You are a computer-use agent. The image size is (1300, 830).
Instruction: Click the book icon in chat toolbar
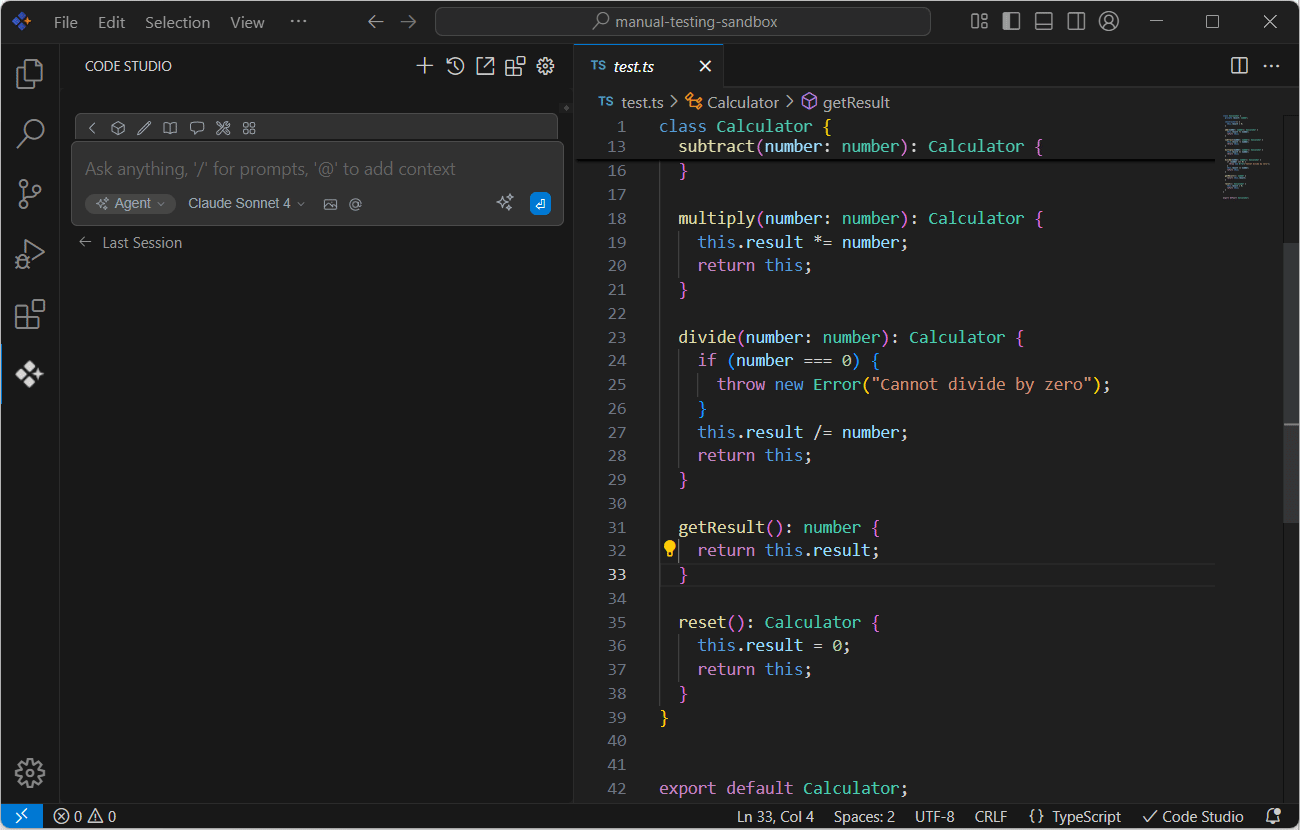[x=171, y=128]
